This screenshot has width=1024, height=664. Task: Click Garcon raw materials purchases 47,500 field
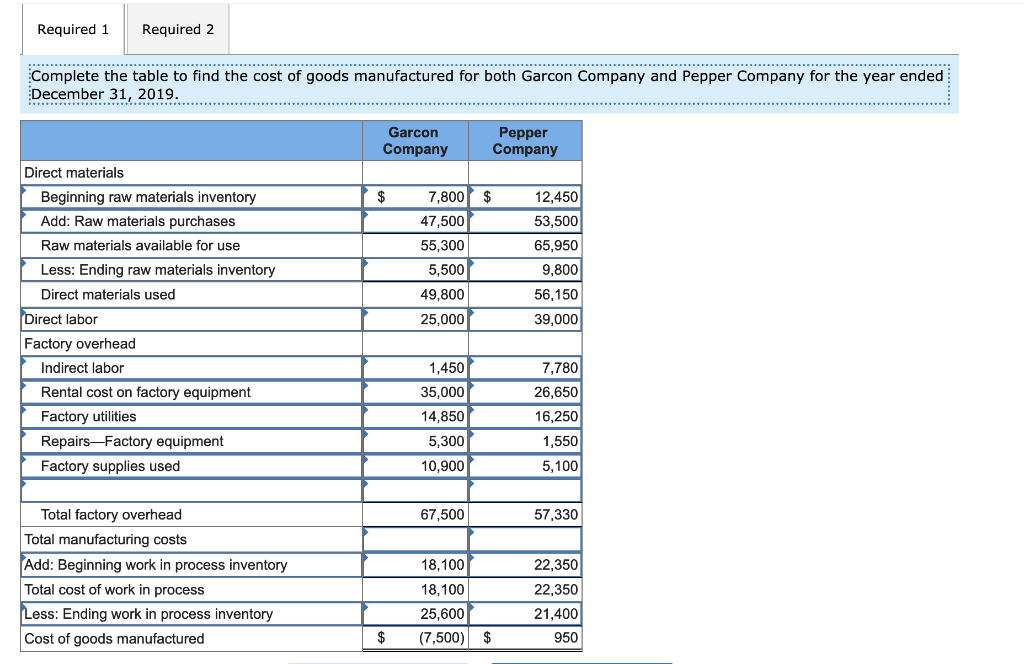415,221
